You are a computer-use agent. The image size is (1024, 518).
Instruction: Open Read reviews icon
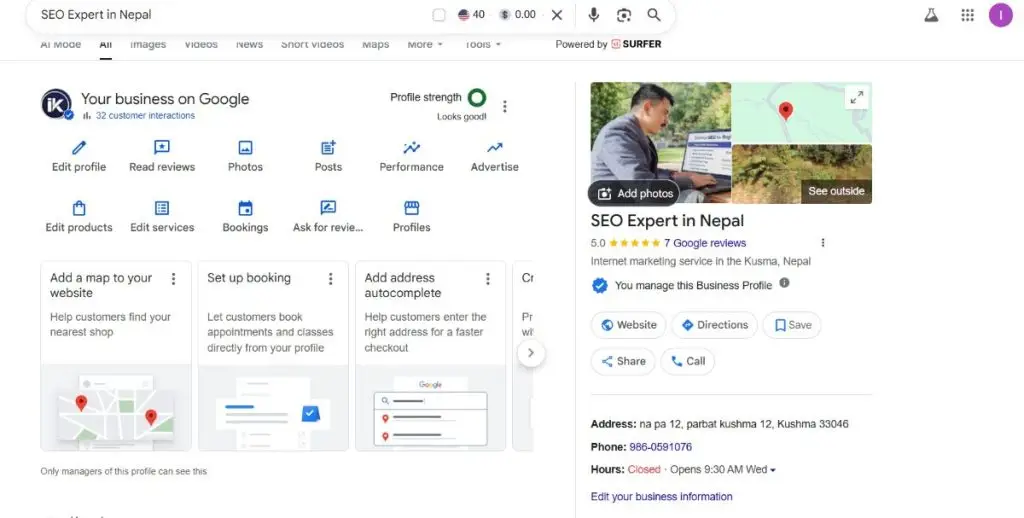162,148
